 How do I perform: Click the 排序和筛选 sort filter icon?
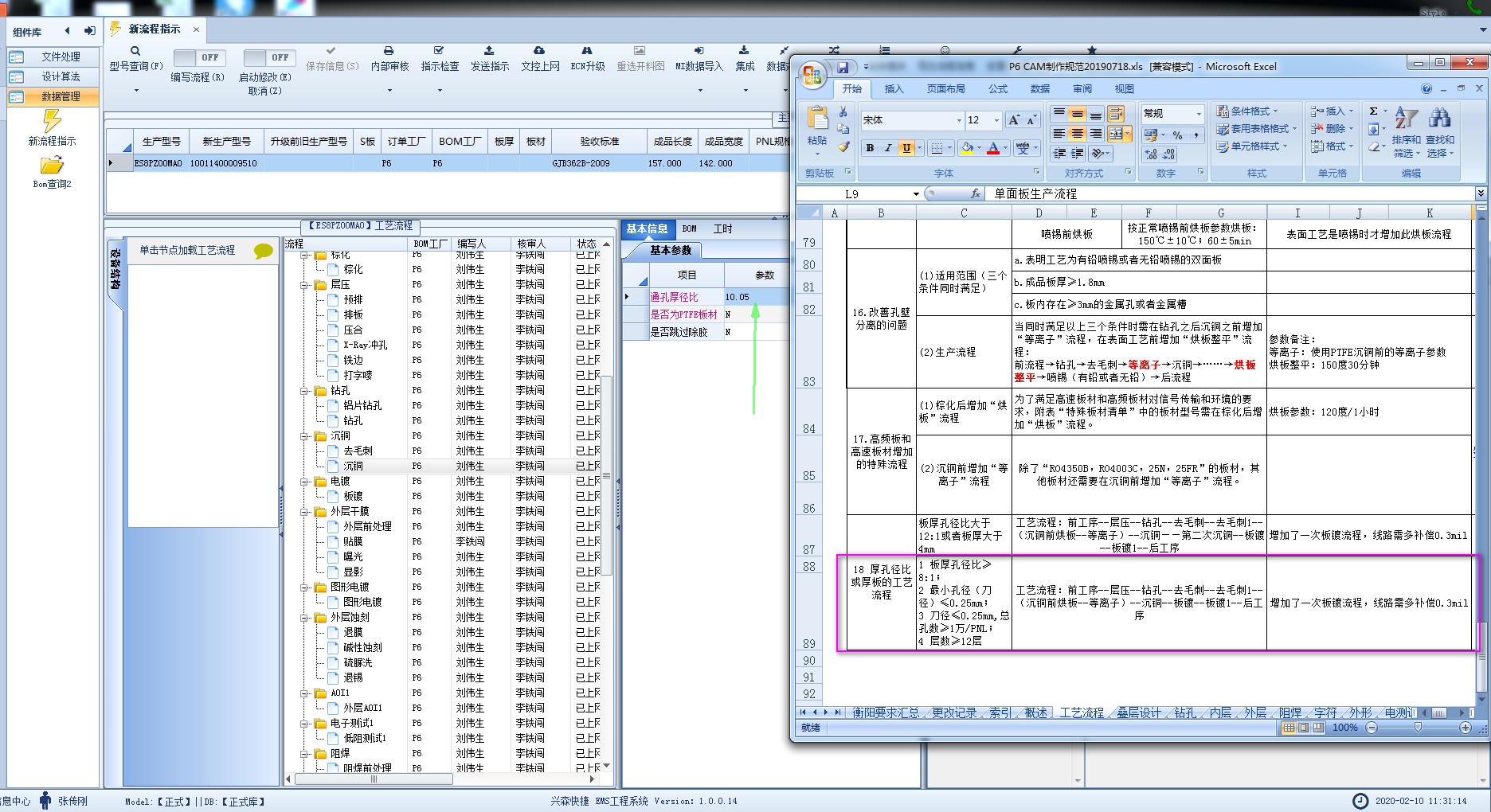point(1407,119)
